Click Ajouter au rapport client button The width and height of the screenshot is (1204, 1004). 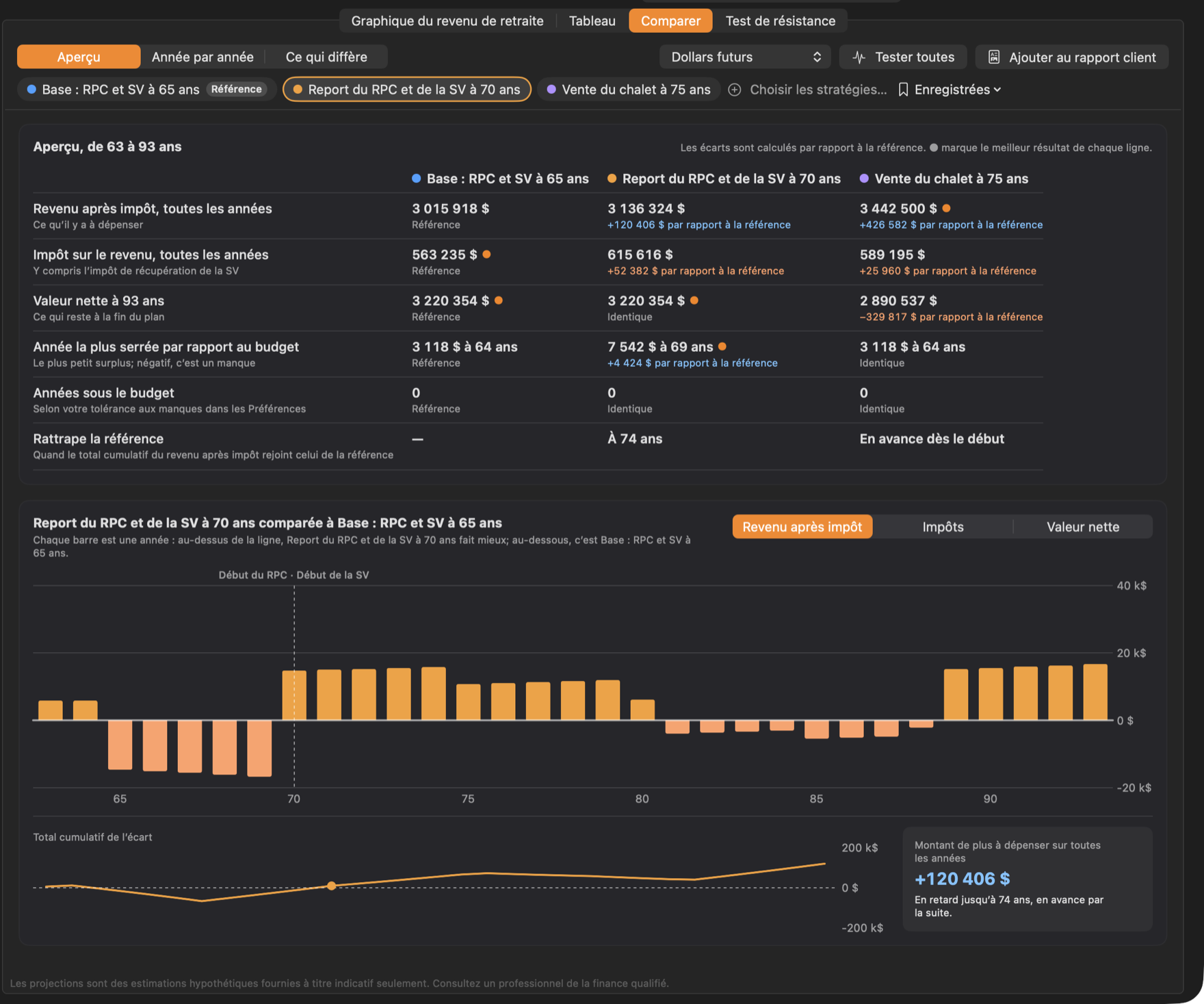pyautogui.click(x=1072, y=57)
